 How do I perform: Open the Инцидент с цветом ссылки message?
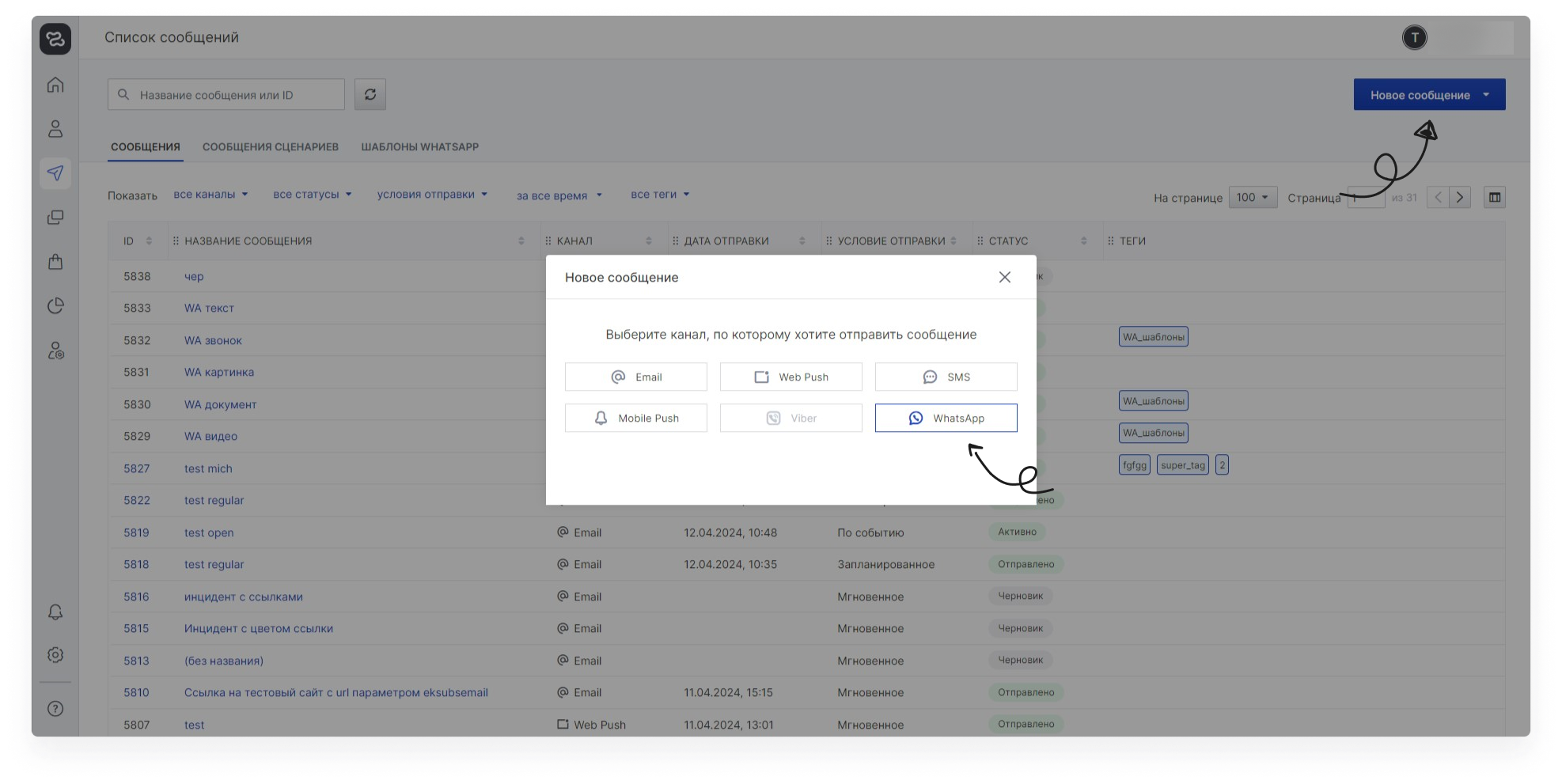[259, 628]
